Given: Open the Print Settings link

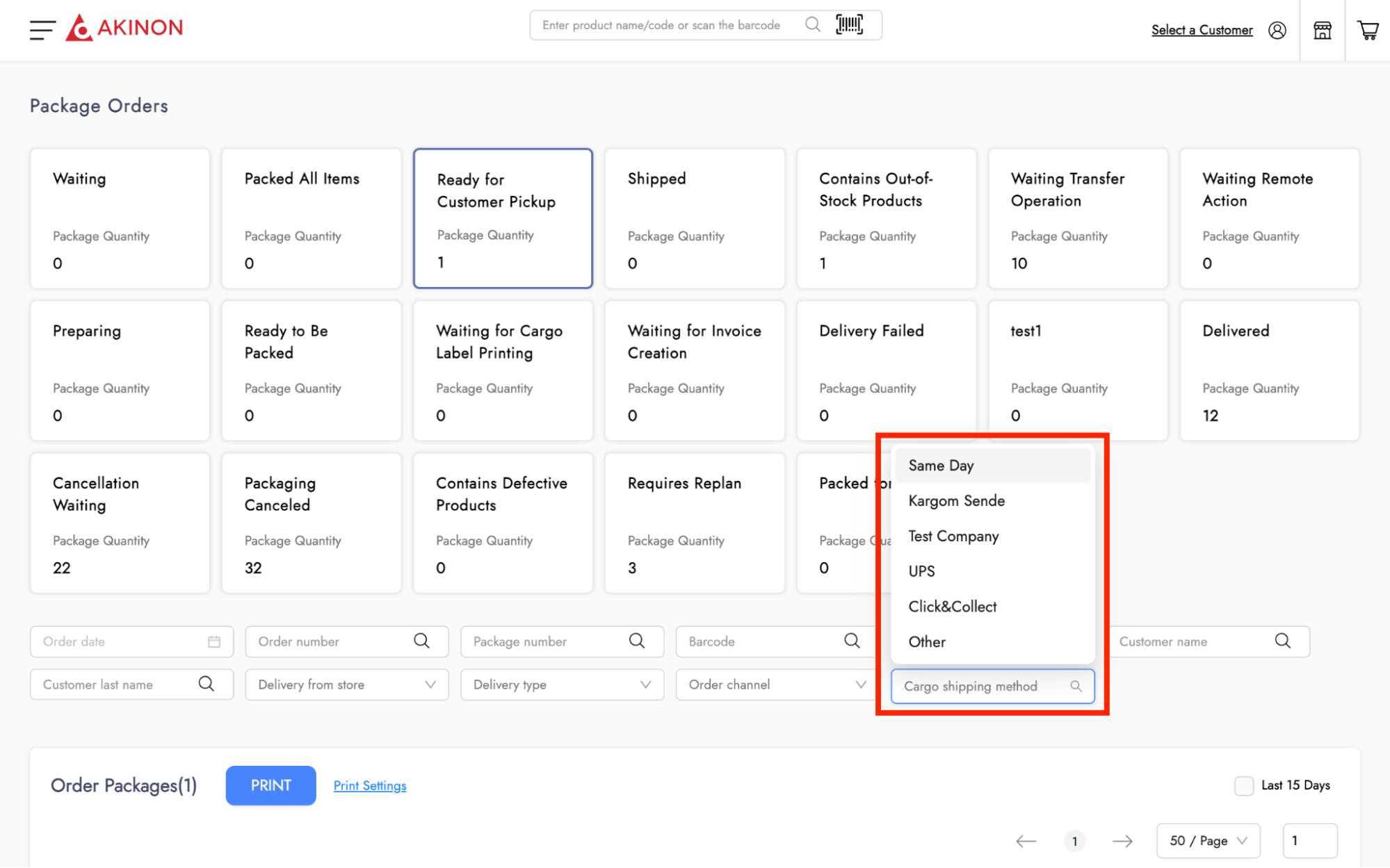Looking at the screenshot, I should [370, 785].
